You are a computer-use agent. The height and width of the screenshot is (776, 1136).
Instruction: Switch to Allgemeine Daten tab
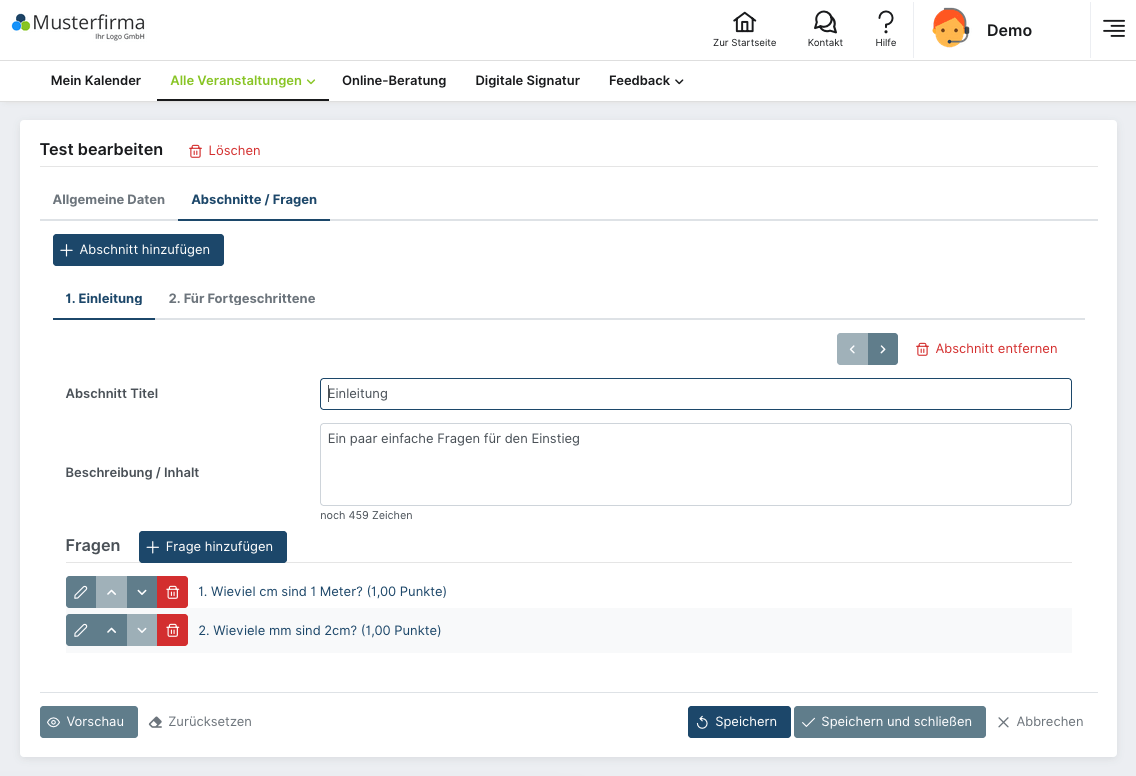(109, 200)
